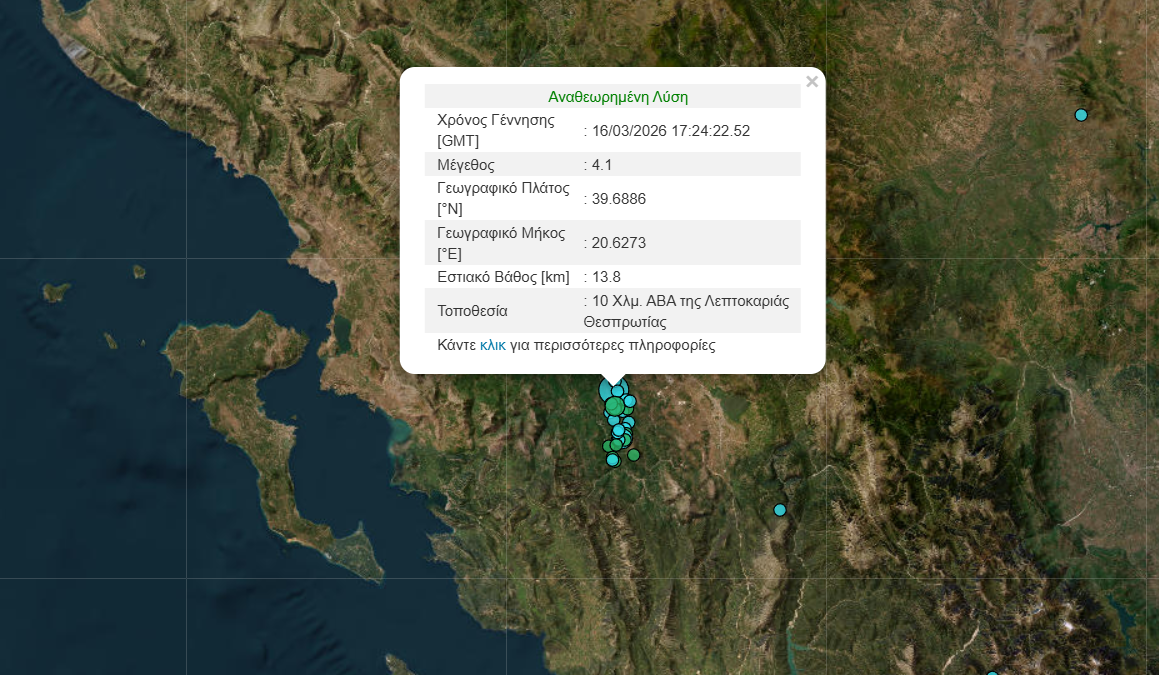Click the big cyan marker under the popup pointer

[607, 389]
